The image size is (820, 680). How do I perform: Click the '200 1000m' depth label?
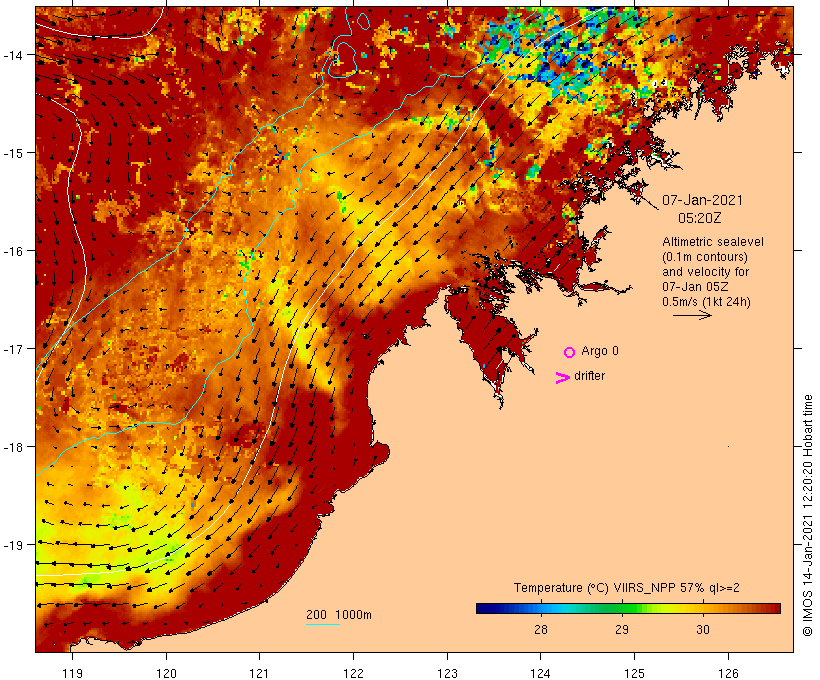[339, 615]
